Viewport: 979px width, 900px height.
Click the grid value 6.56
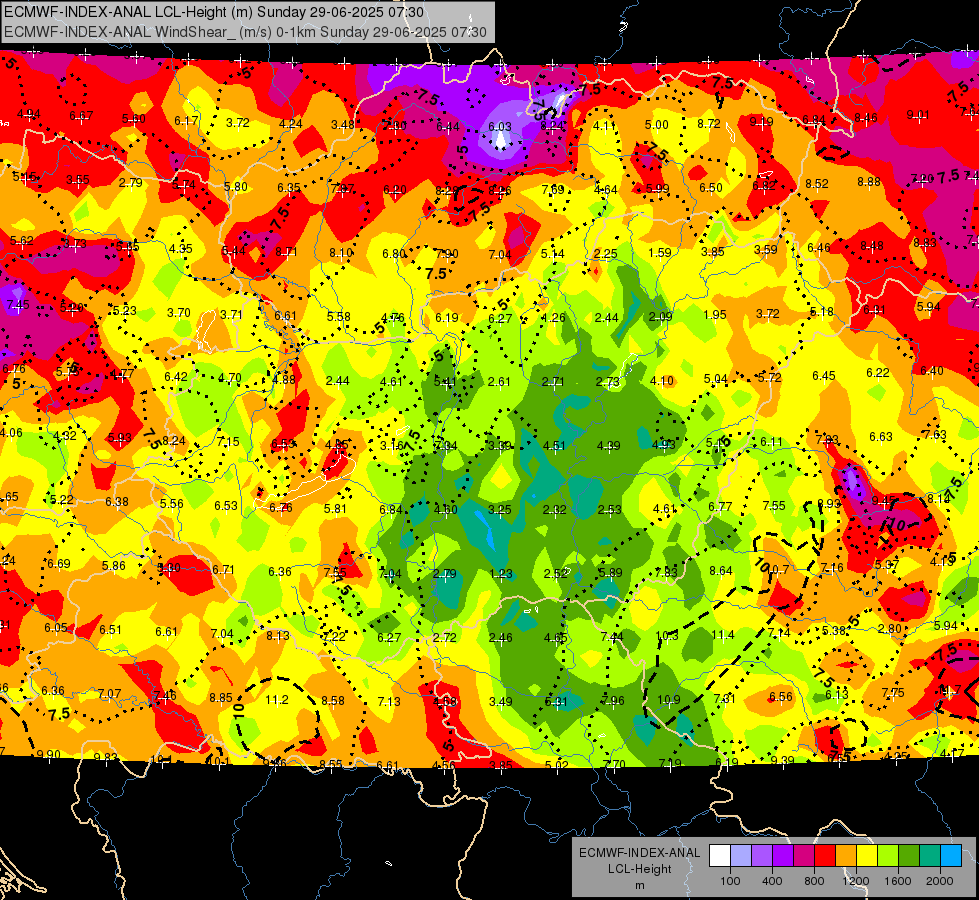[781, 696]
